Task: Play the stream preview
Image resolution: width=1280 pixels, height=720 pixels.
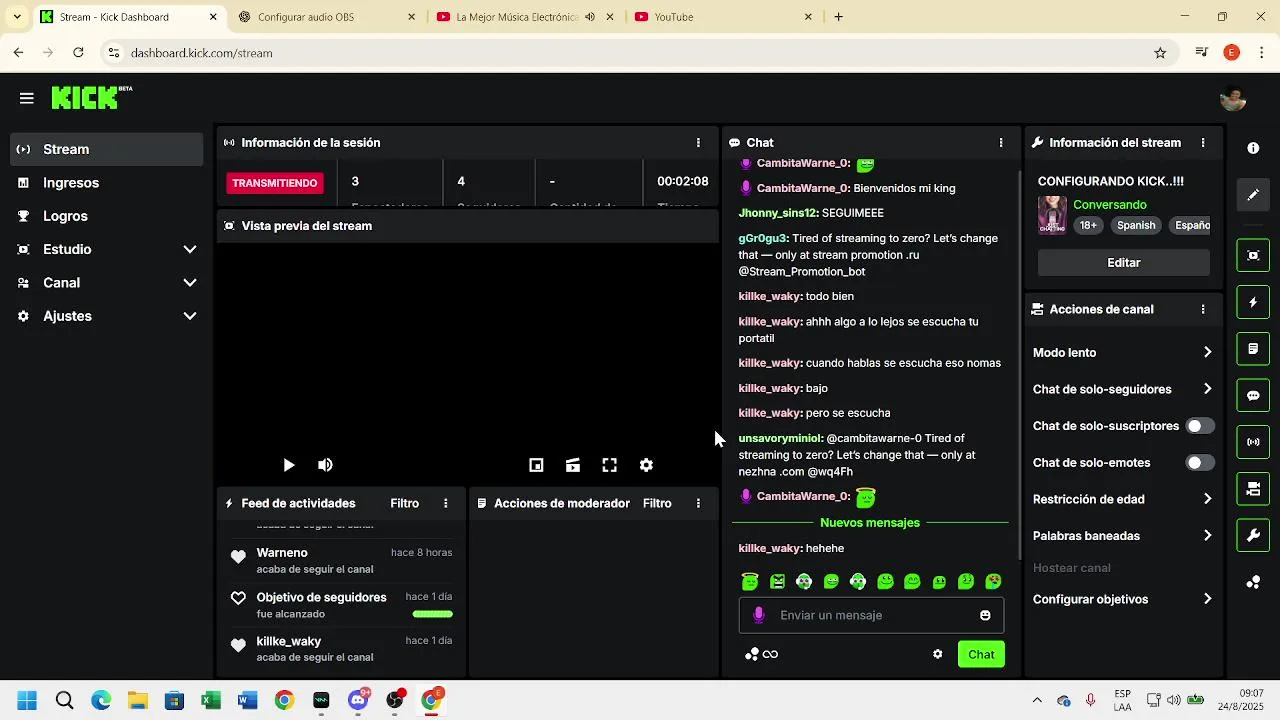Action: click(289, 465)
